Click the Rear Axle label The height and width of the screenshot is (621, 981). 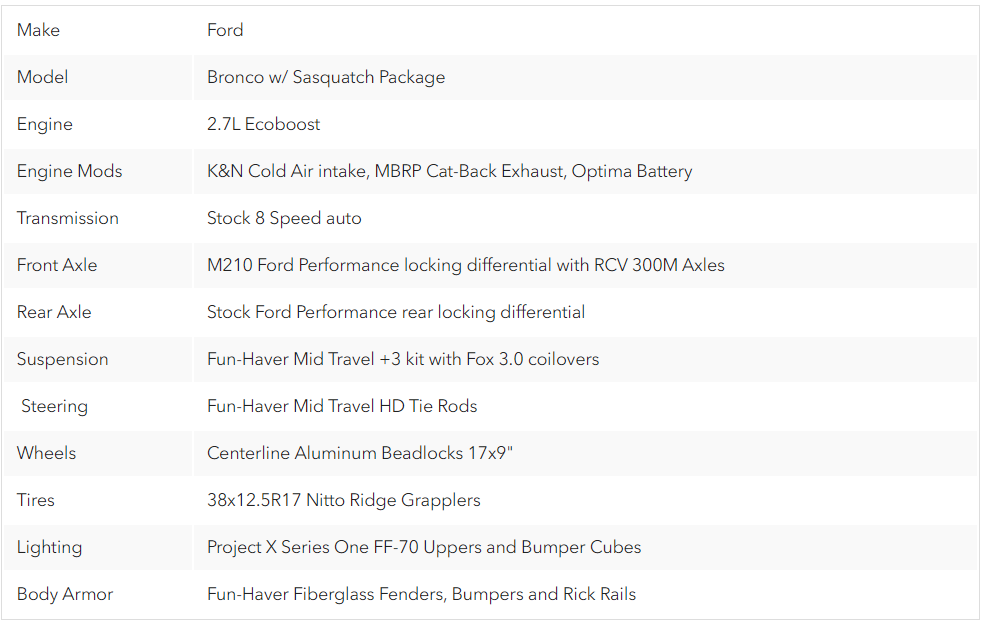[54, 311]
